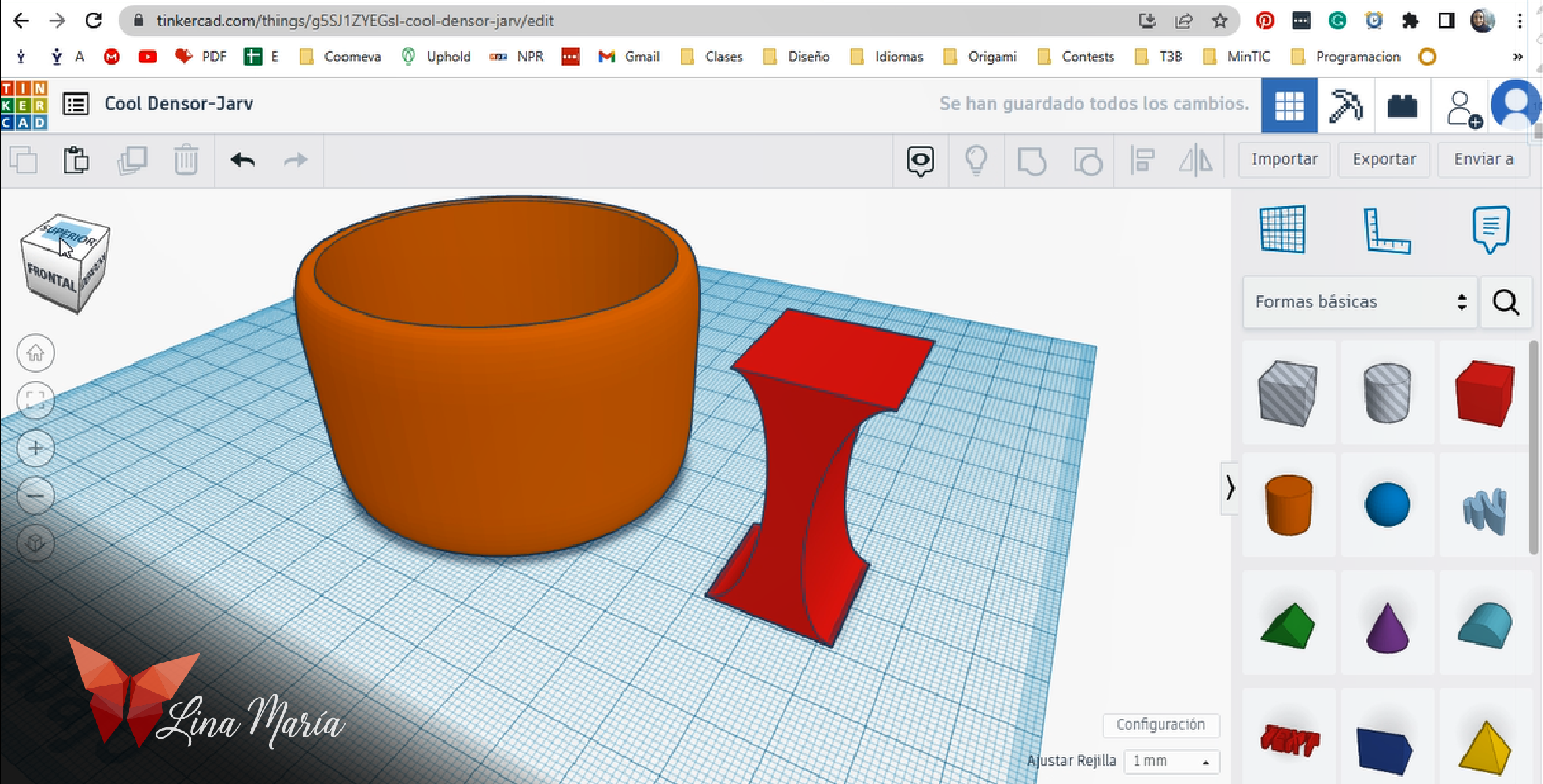Select the Workplane tool icon
The height and width of the screenshot is (784, 1543).
pos(1282,229)
